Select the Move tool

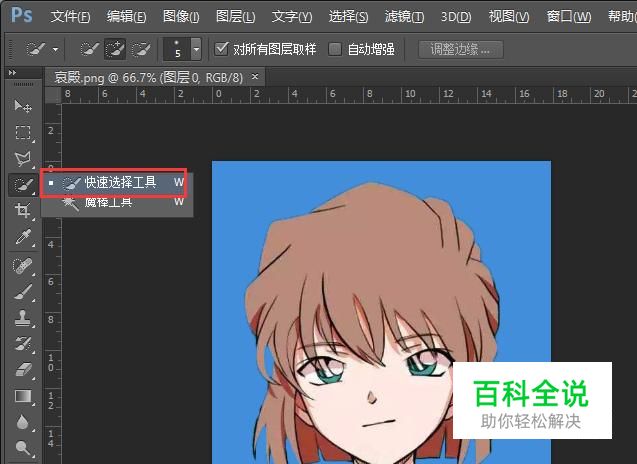pos(23,106)
